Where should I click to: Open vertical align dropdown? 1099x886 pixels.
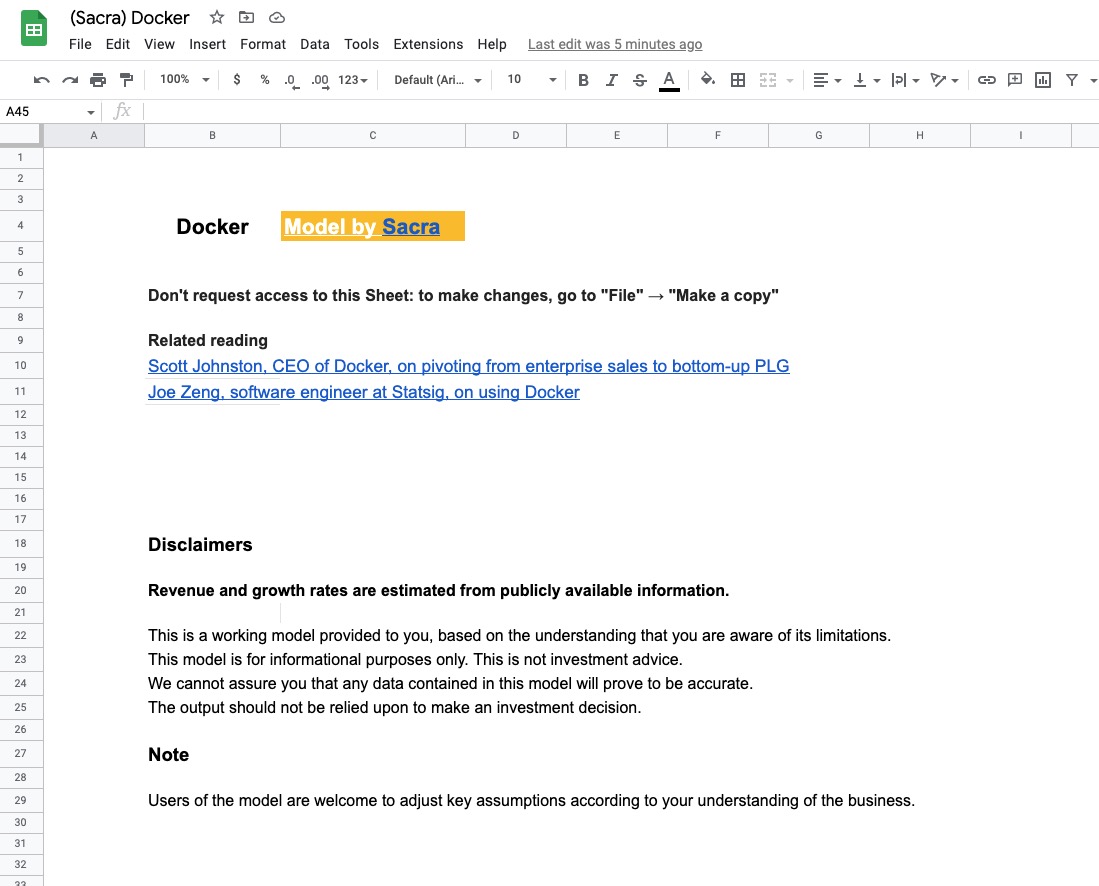click(866, 80)
